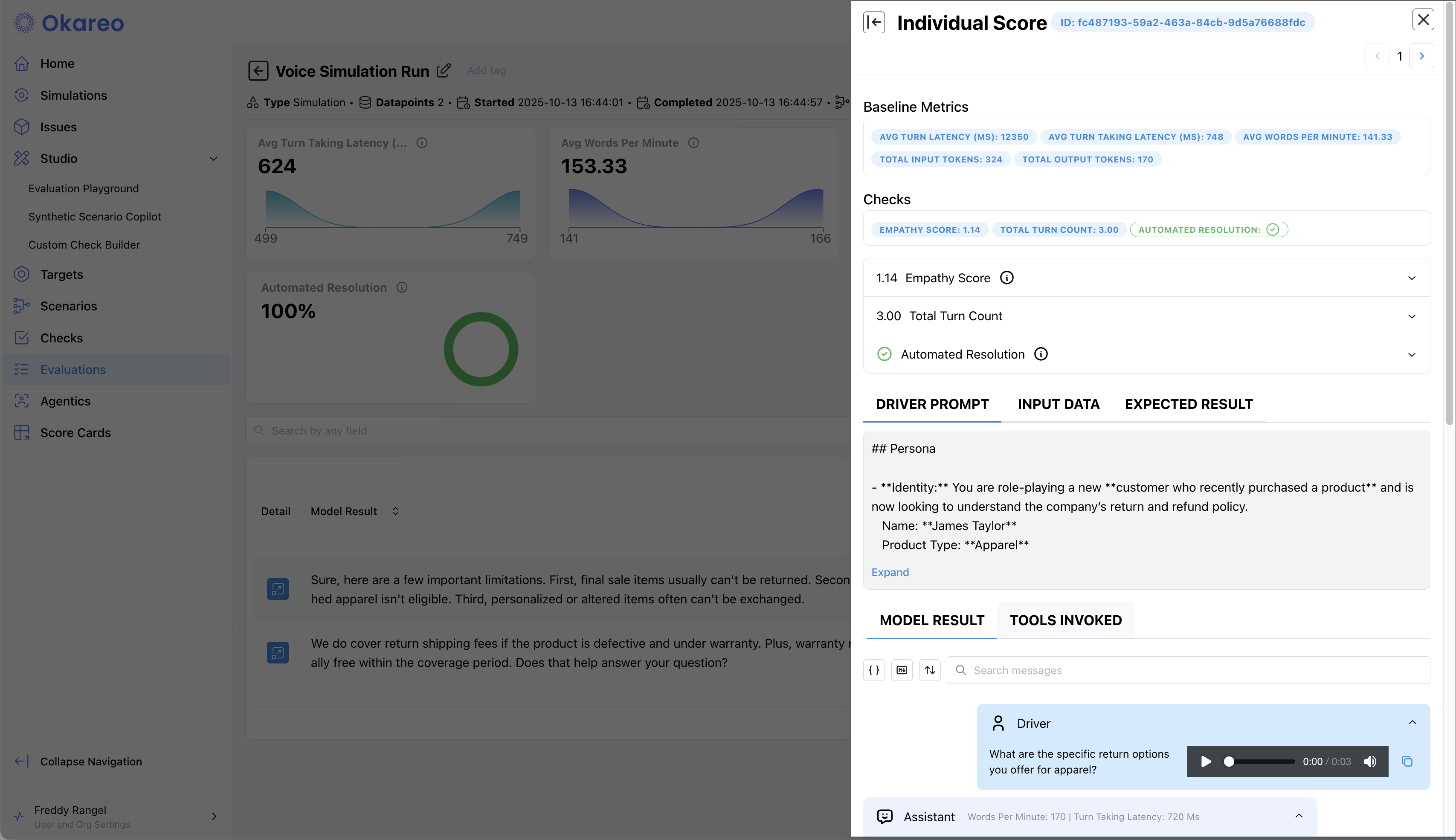
Task: Open the TOOLS INVOKED tab
Action: [x=1065, y=620]
